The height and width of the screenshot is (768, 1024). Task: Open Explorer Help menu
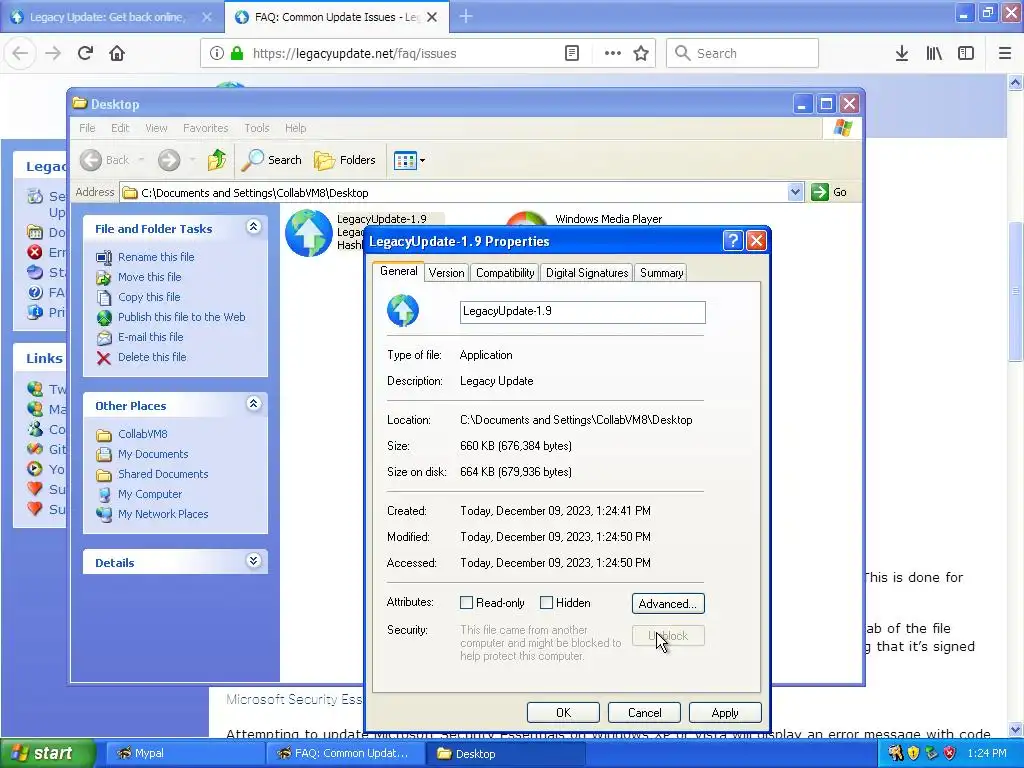295,128
